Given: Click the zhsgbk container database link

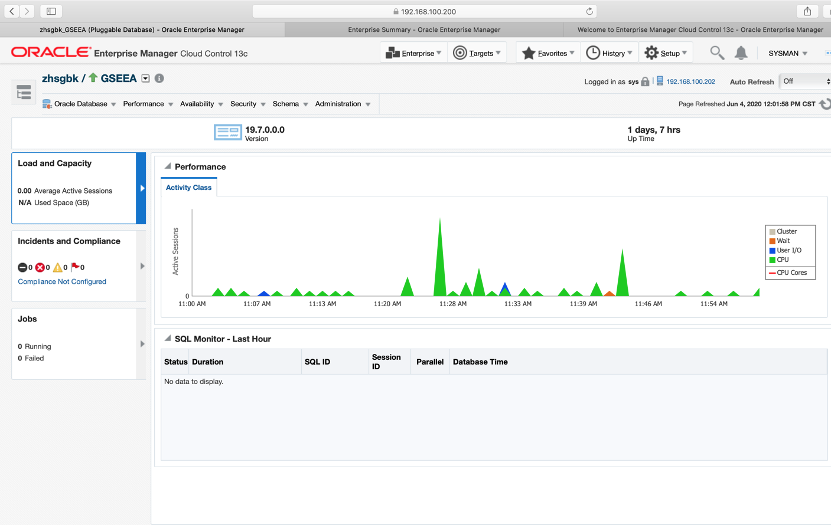Looking at the screenshot, I should pyautogui.click(x=60, y=79).
